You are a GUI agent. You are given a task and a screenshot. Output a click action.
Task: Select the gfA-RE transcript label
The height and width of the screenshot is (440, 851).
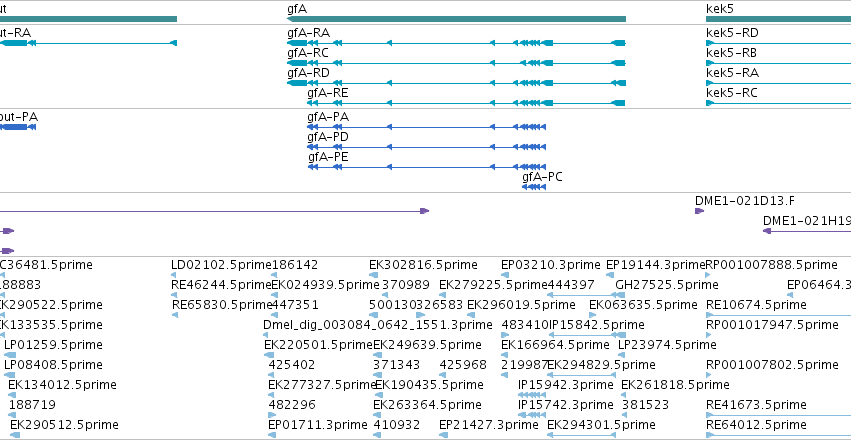point(328,93)
